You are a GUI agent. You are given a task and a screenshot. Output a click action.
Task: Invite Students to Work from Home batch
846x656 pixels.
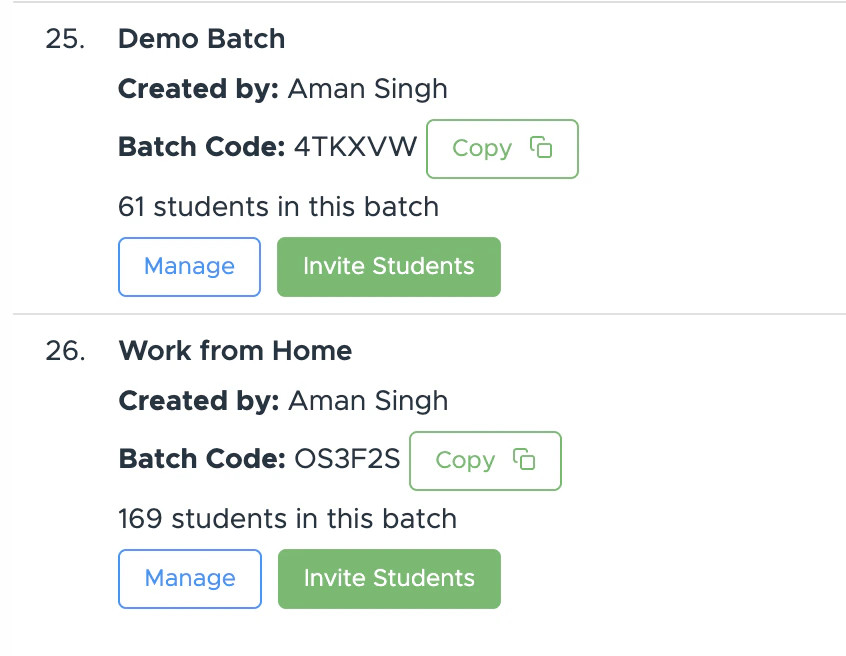point(389,578)
